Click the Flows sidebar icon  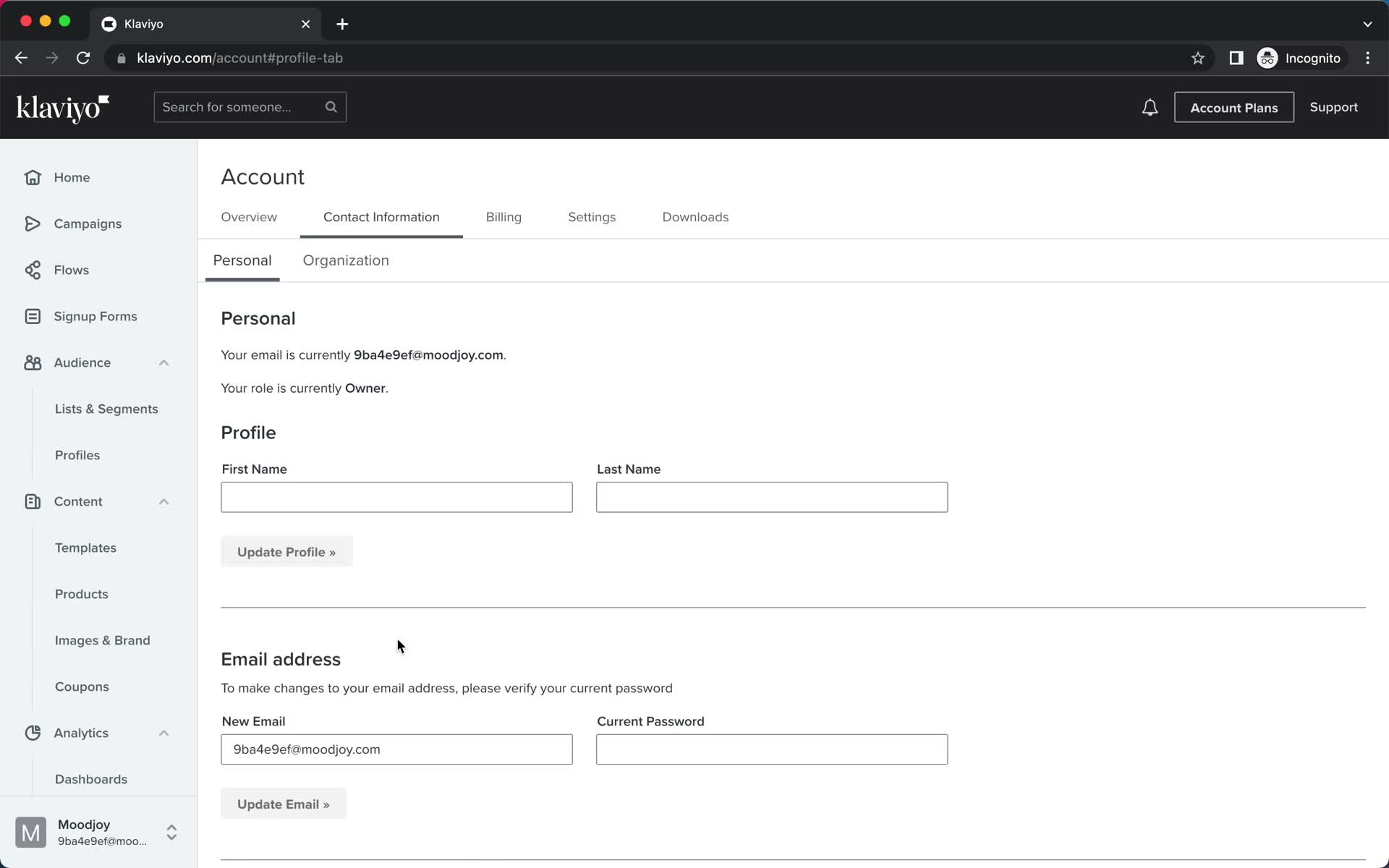(x=33, y=270)
